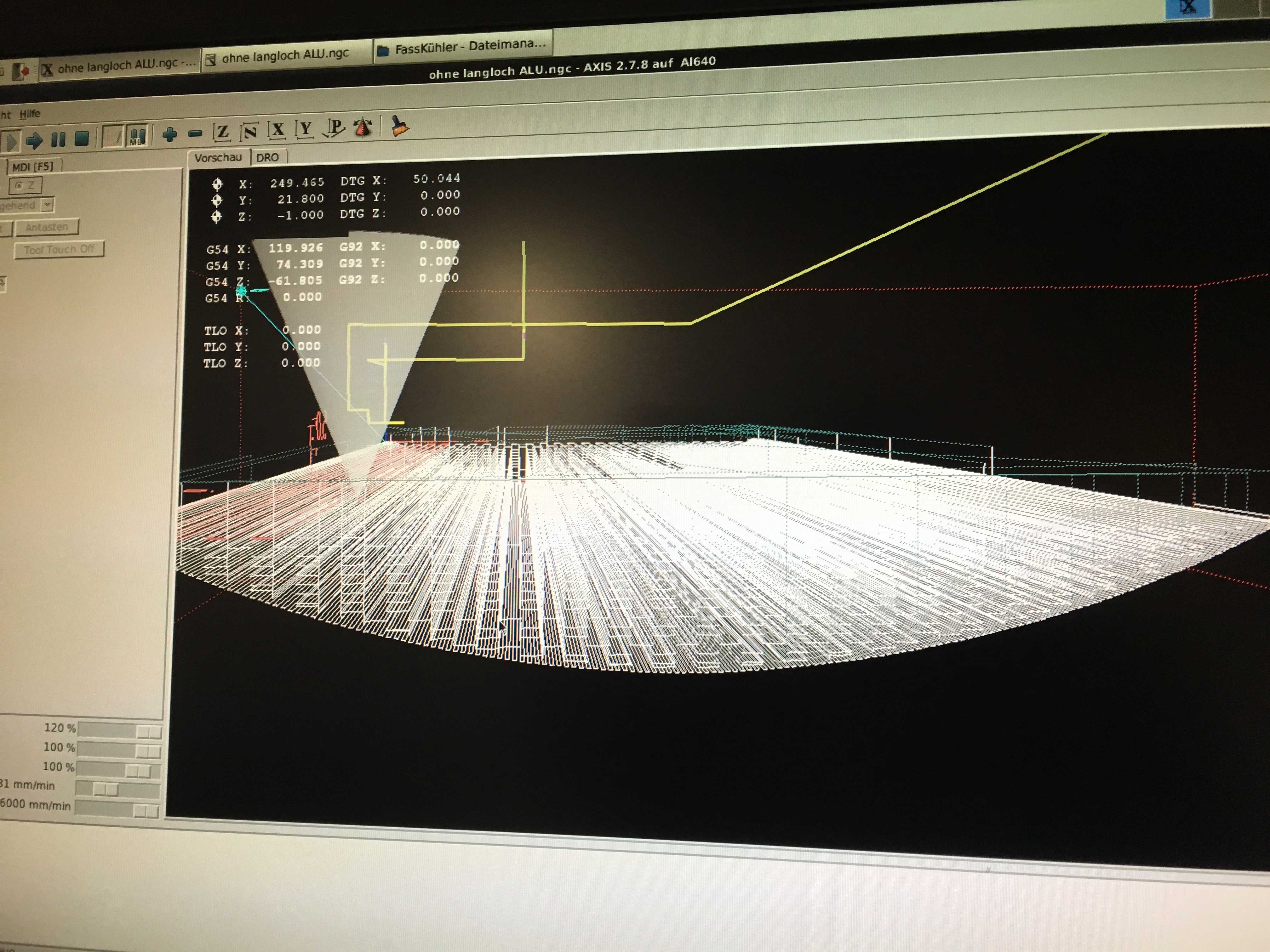Switch to perspective P view

point(334,128)
